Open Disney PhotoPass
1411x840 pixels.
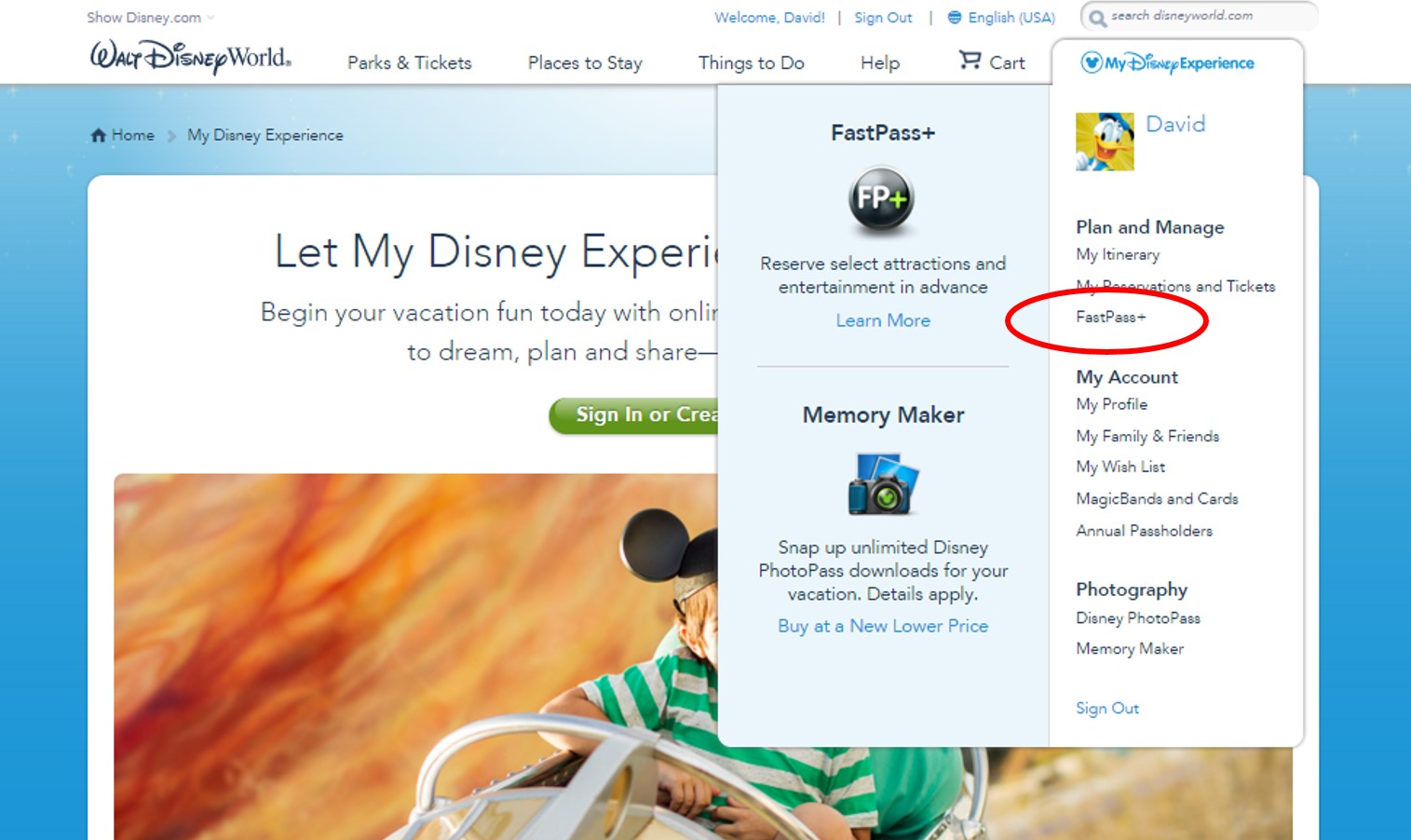(1138, 617)
